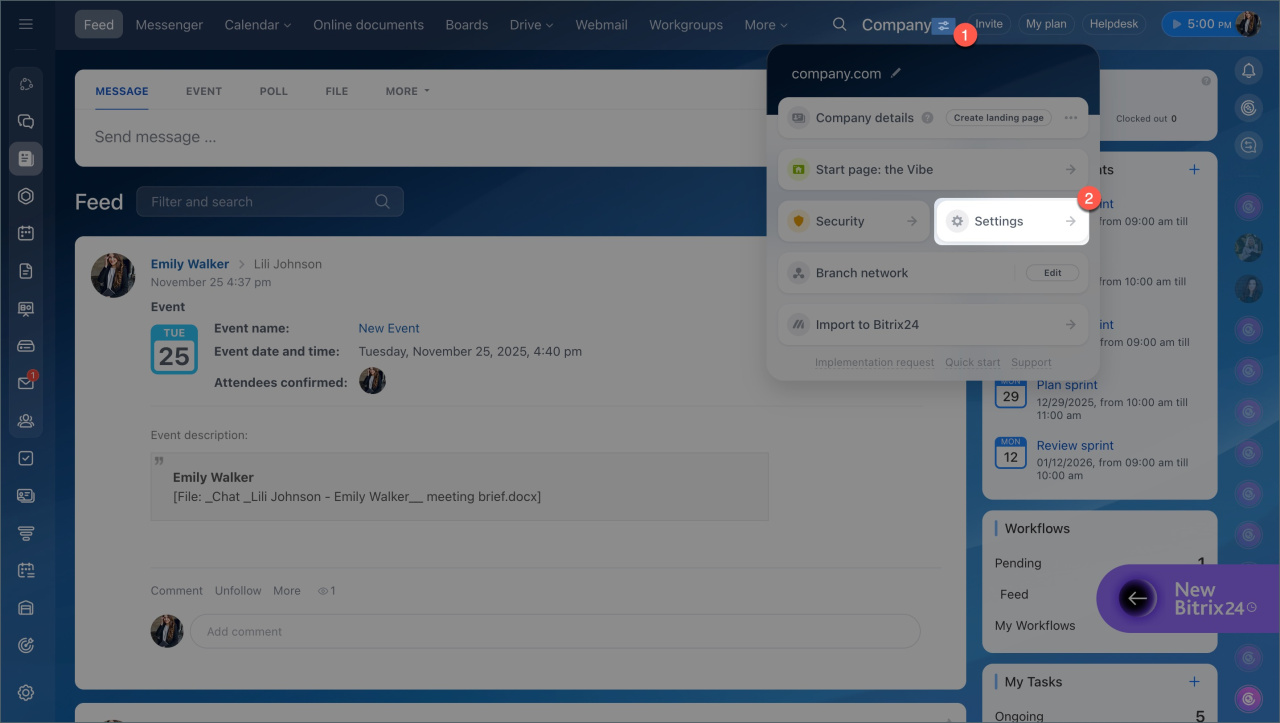Open notifications bell icon

tap(1248, 70)
